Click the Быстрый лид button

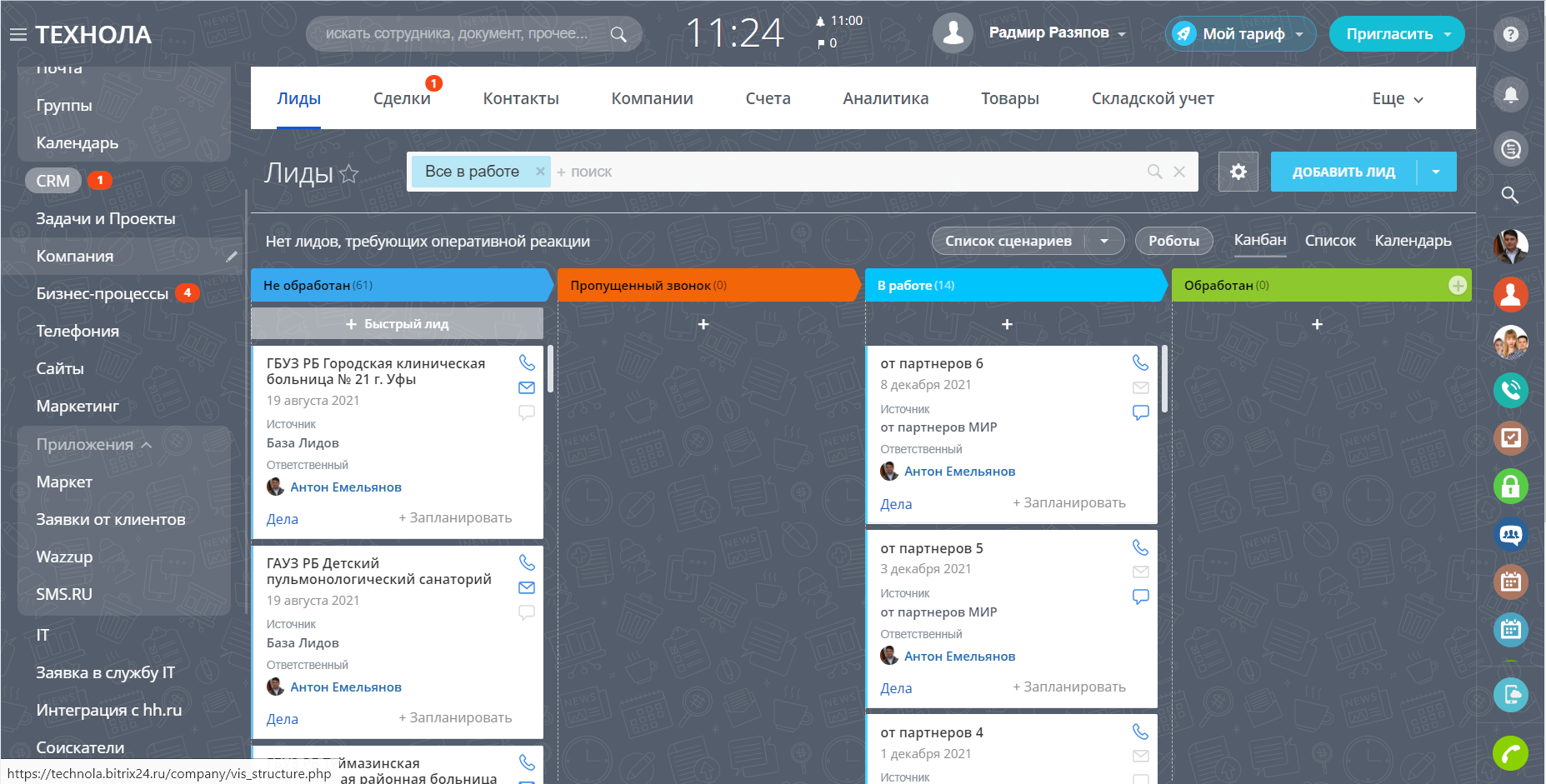(x=397, y=324)
